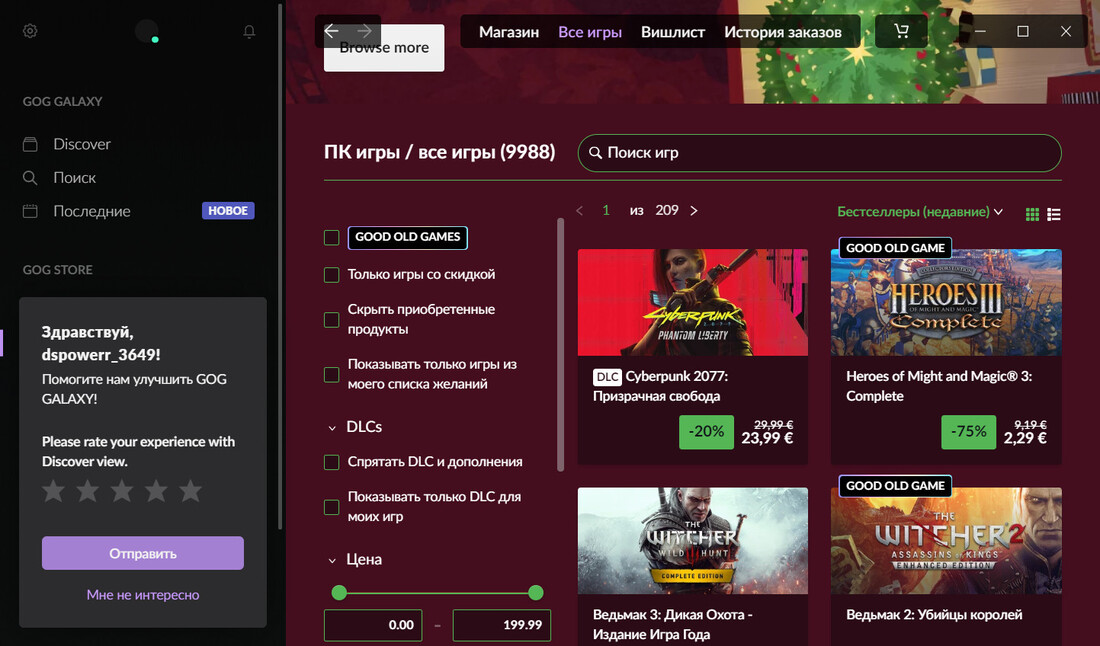Click the maximum price slider handle
This screenshot has height=646, width=1100.
(536, 593)
